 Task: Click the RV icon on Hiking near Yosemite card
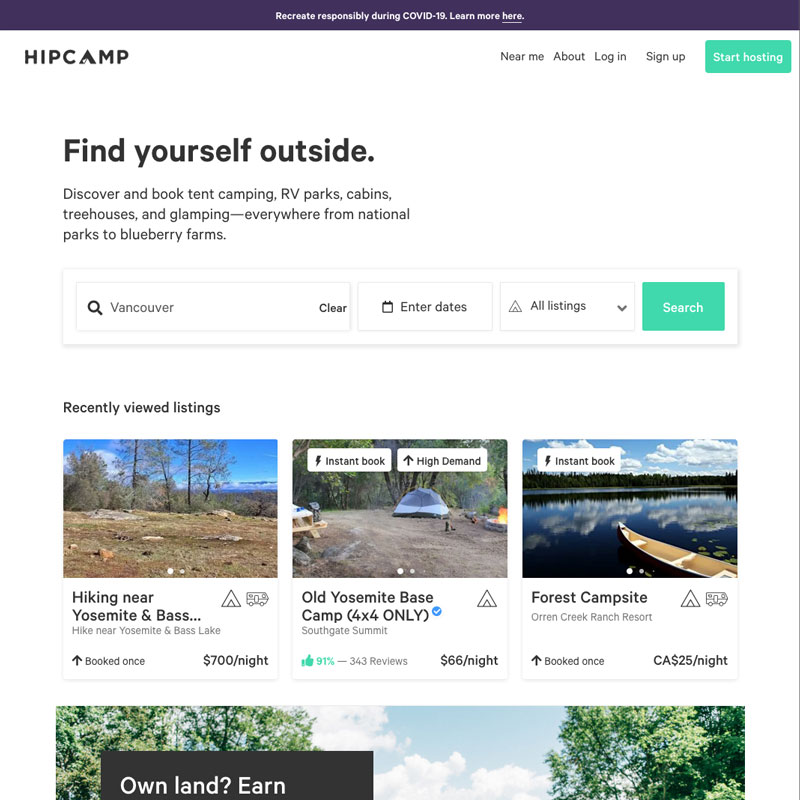(257, 598)
